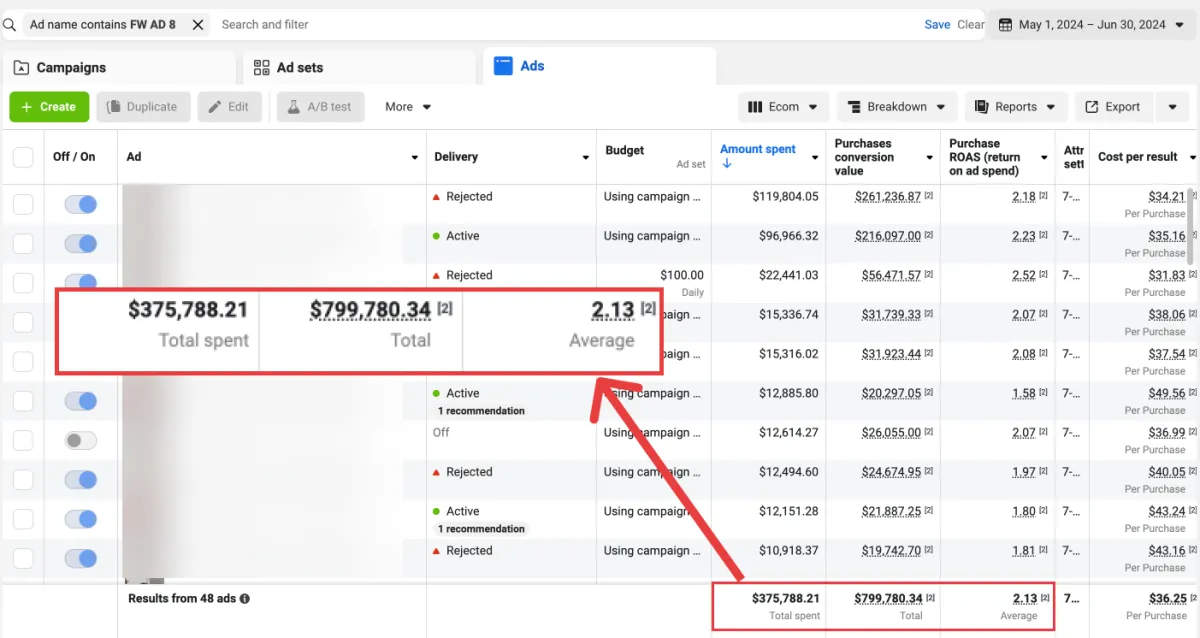Click the $56,471.57 purchases conversion value
Screen dimensions: 1200x638
[x=892, y=276]
